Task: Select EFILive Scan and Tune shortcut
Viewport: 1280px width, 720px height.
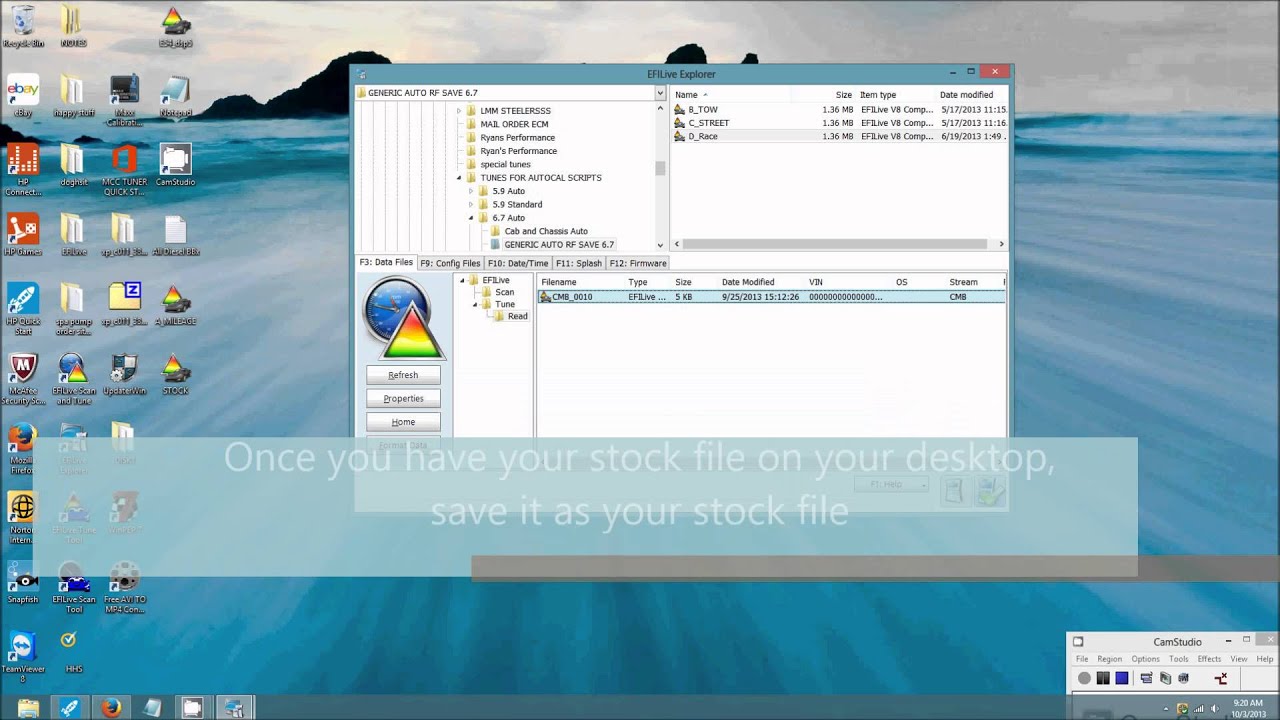Action: point(73,378)
